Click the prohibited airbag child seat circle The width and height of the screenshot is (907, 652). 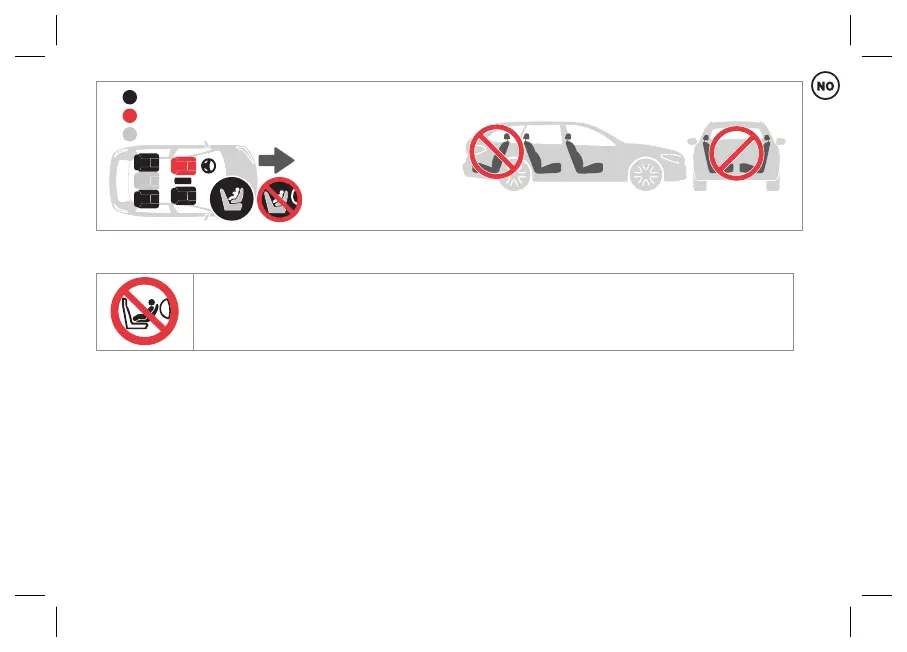[x=279, y=200]
